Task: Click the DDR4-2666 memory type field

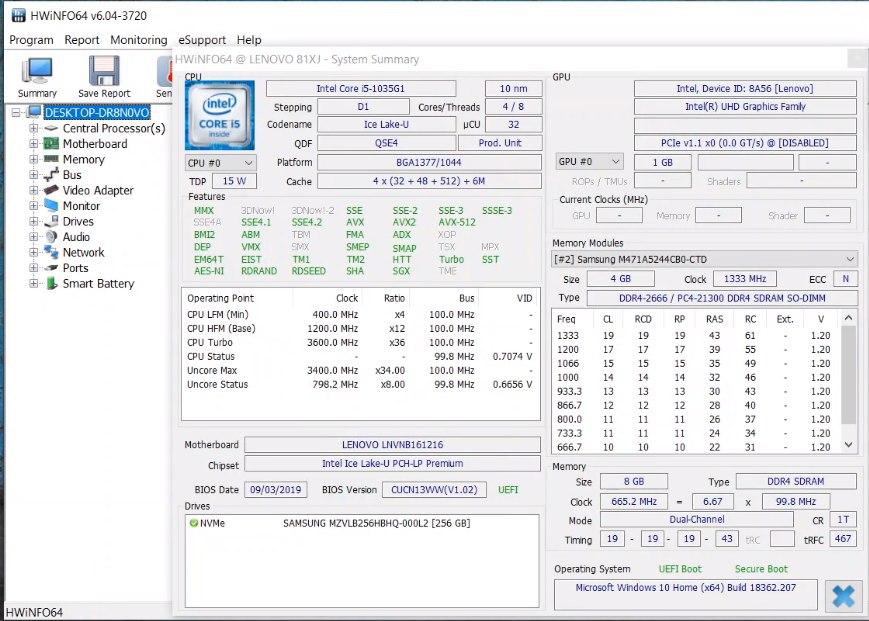Action: 722,298
